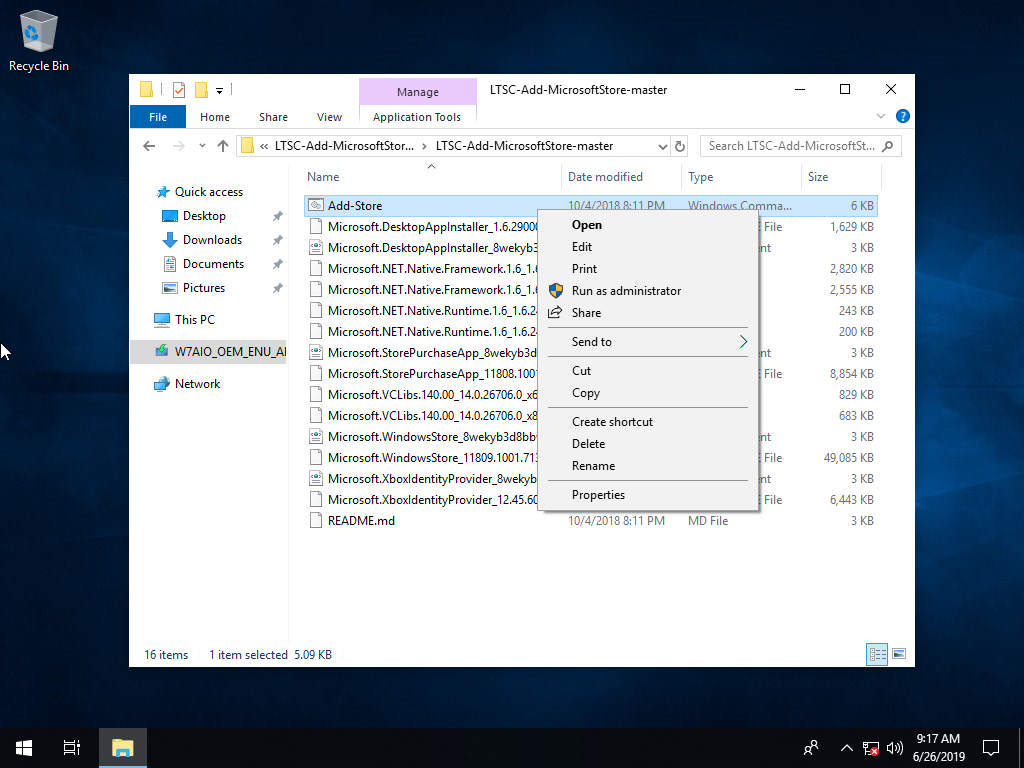
Task: Switch to the View ribbon tab
Action: click(329, 117)
